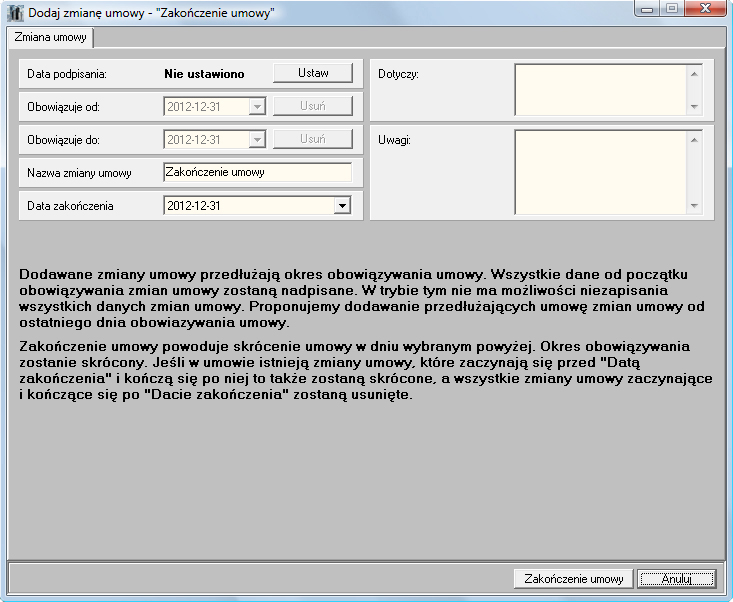
Task: Click the 2012-12-31 value in Data zakończenia
Action: click(x=194, y=206)
